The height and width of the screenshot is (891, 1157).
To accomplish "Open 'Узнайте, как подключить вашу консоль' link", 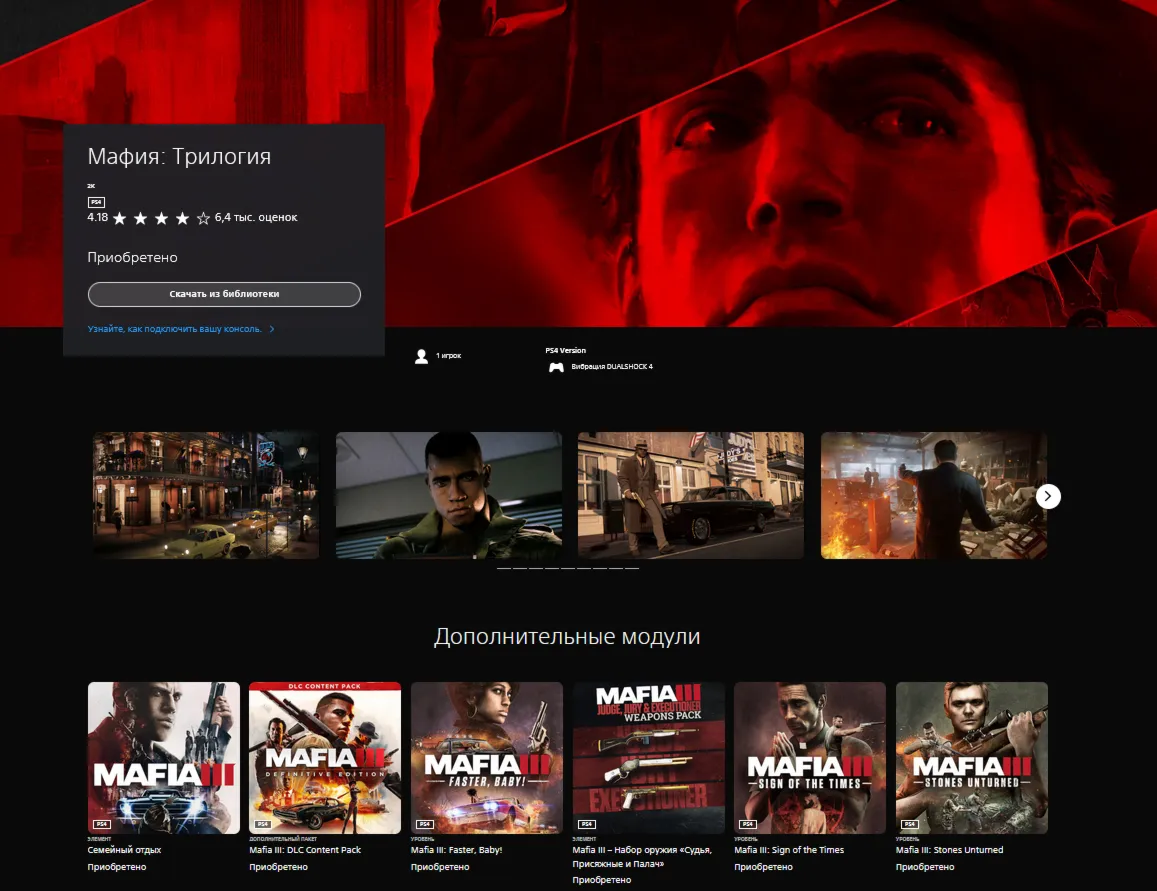I will coord(175,329).
